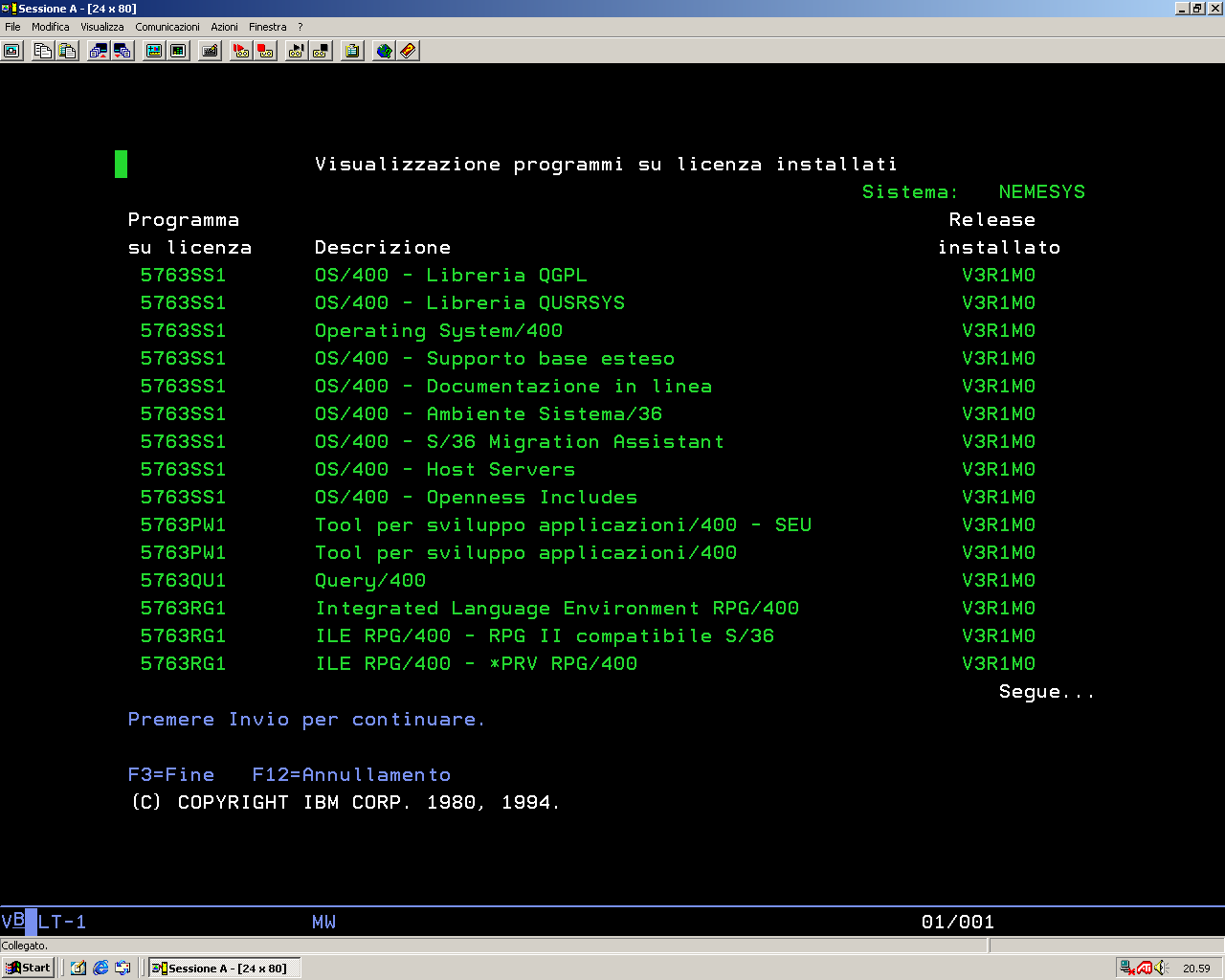Click 'ILE RPG/400 - *PRV RPG/400'
This screenshot has height=980, width=1225.
click(477, 663)
